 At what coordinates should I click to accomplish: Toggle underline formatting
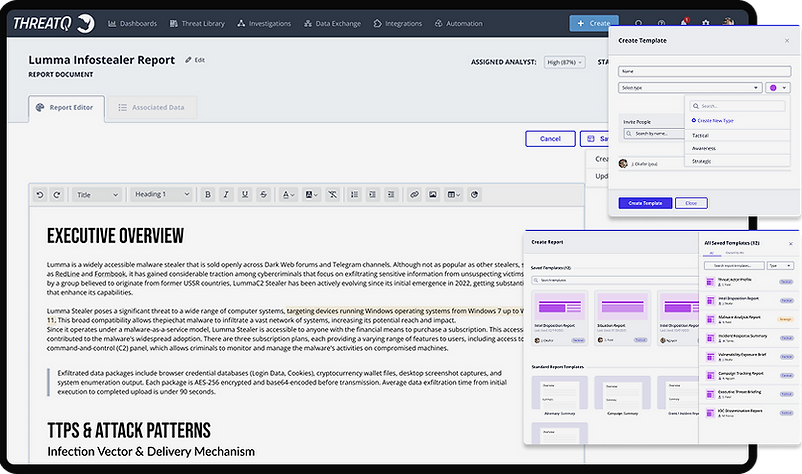[245, 195]
